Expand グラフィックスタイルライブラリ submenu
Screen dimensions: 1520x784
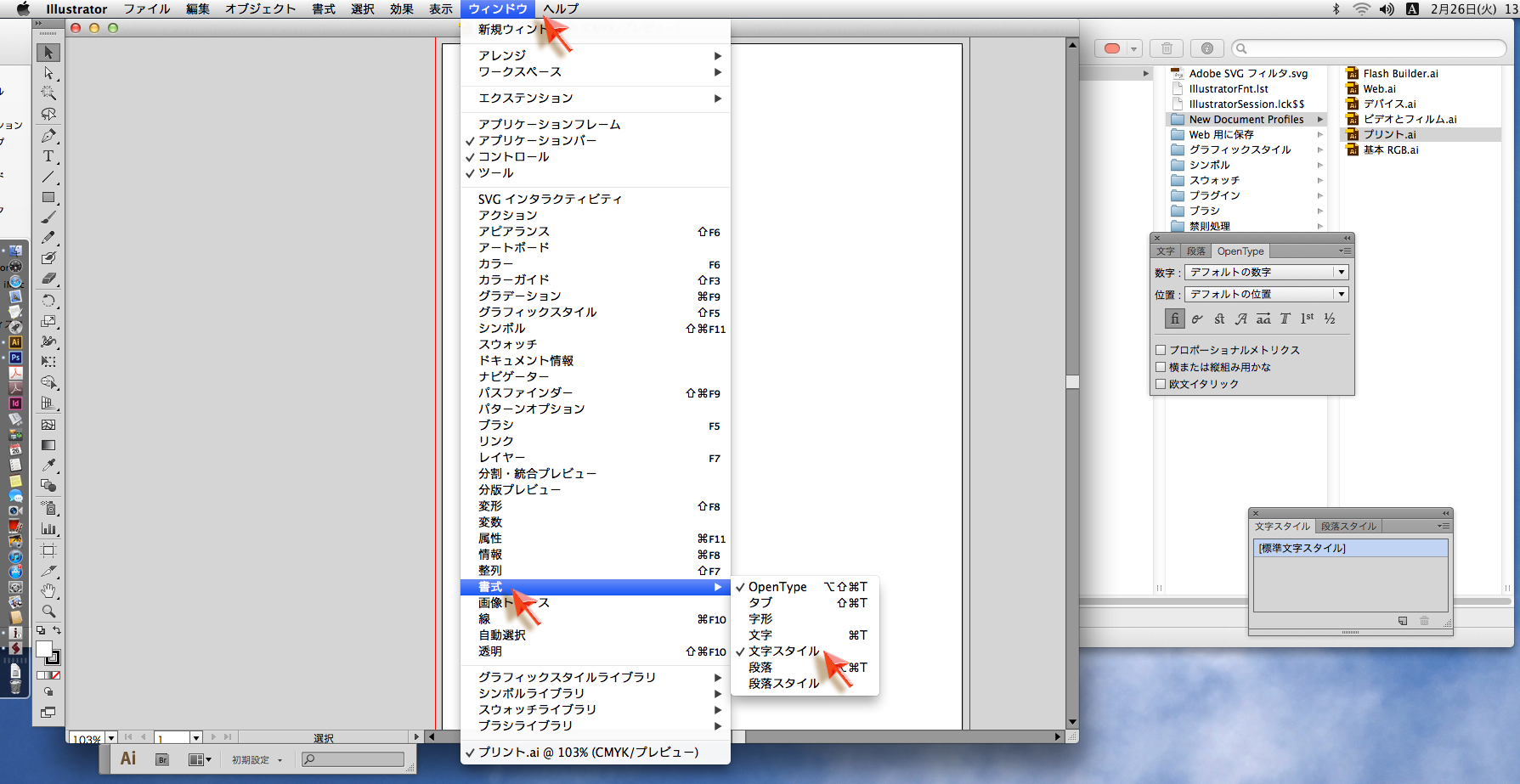point(595,678)
